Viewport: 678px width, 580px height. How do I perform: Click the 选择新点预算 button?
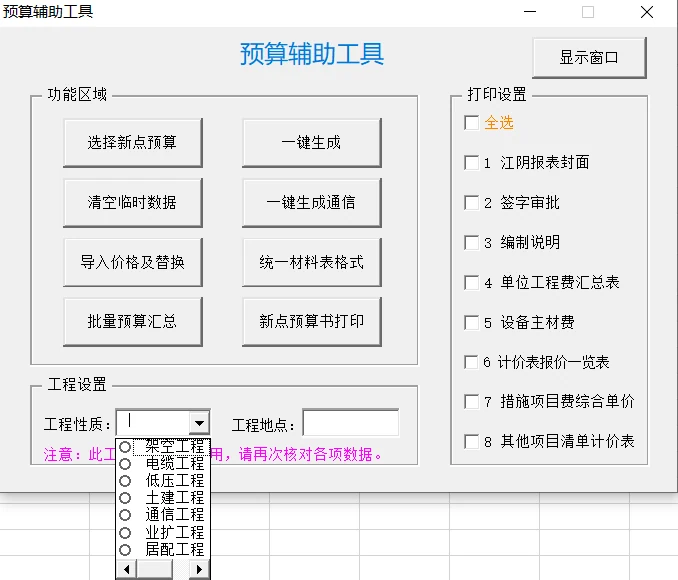tap(133, 143)
